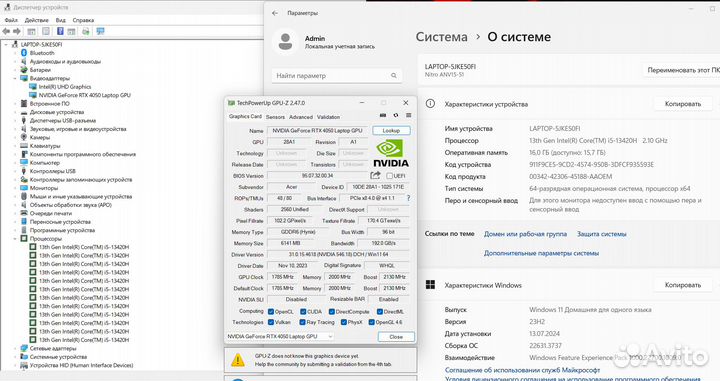
Task: Open the Справка menu
Action: [83, 20]
